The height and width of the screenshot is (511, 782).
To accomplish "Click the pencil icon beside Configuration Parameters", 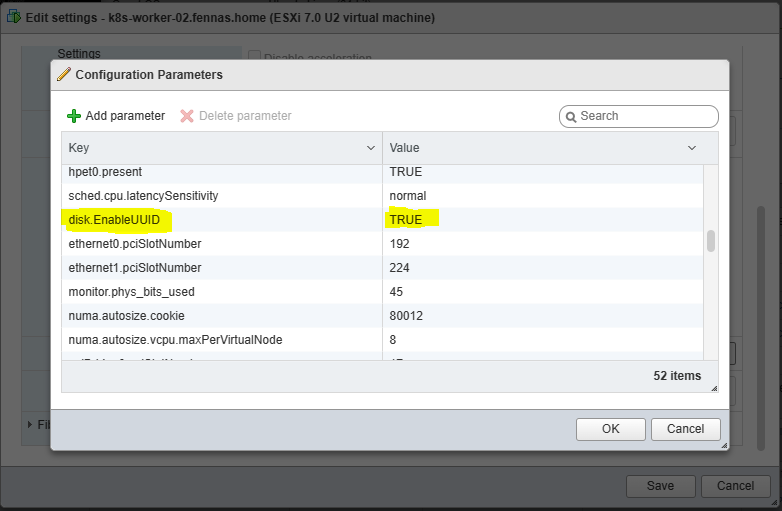I will coord(64,75).
